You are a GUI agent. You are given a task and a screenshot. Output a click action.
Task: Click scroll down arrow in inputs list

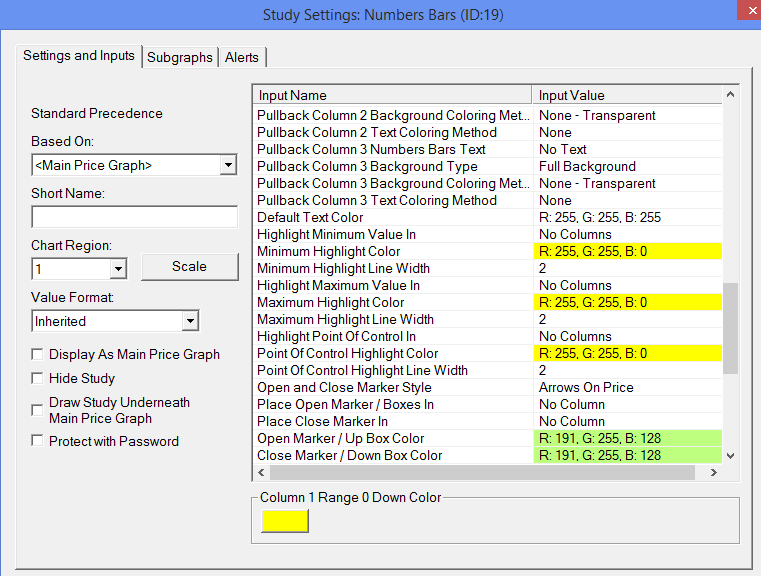[730, 456]
